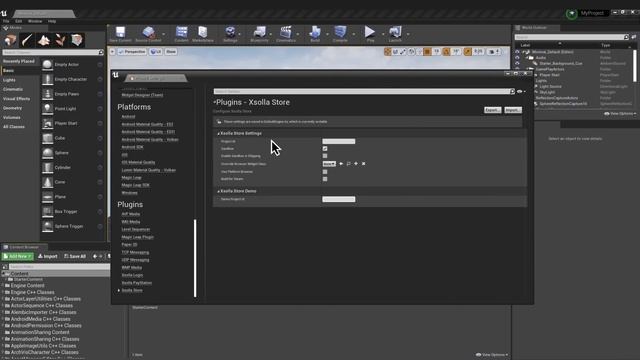Open the Help menu
Viewport: 640px width, 360px height.
(x=52, y=21)
